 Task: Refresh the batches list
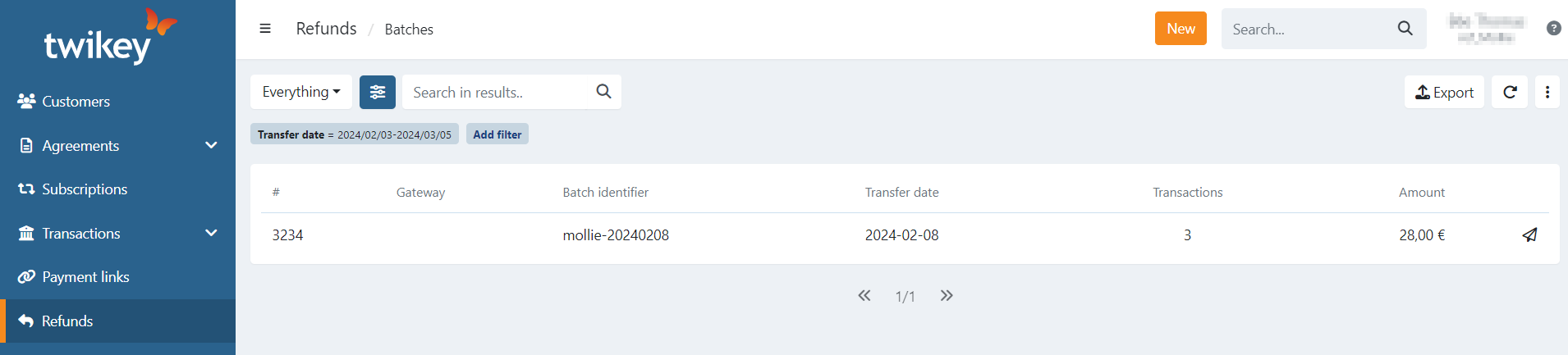1510,92
